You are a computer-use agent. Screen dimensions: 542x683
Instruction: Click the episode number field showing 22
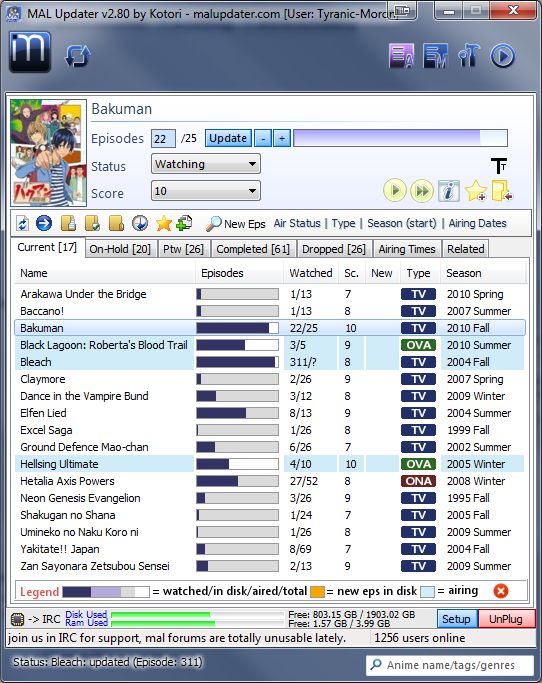click(163, 139)
